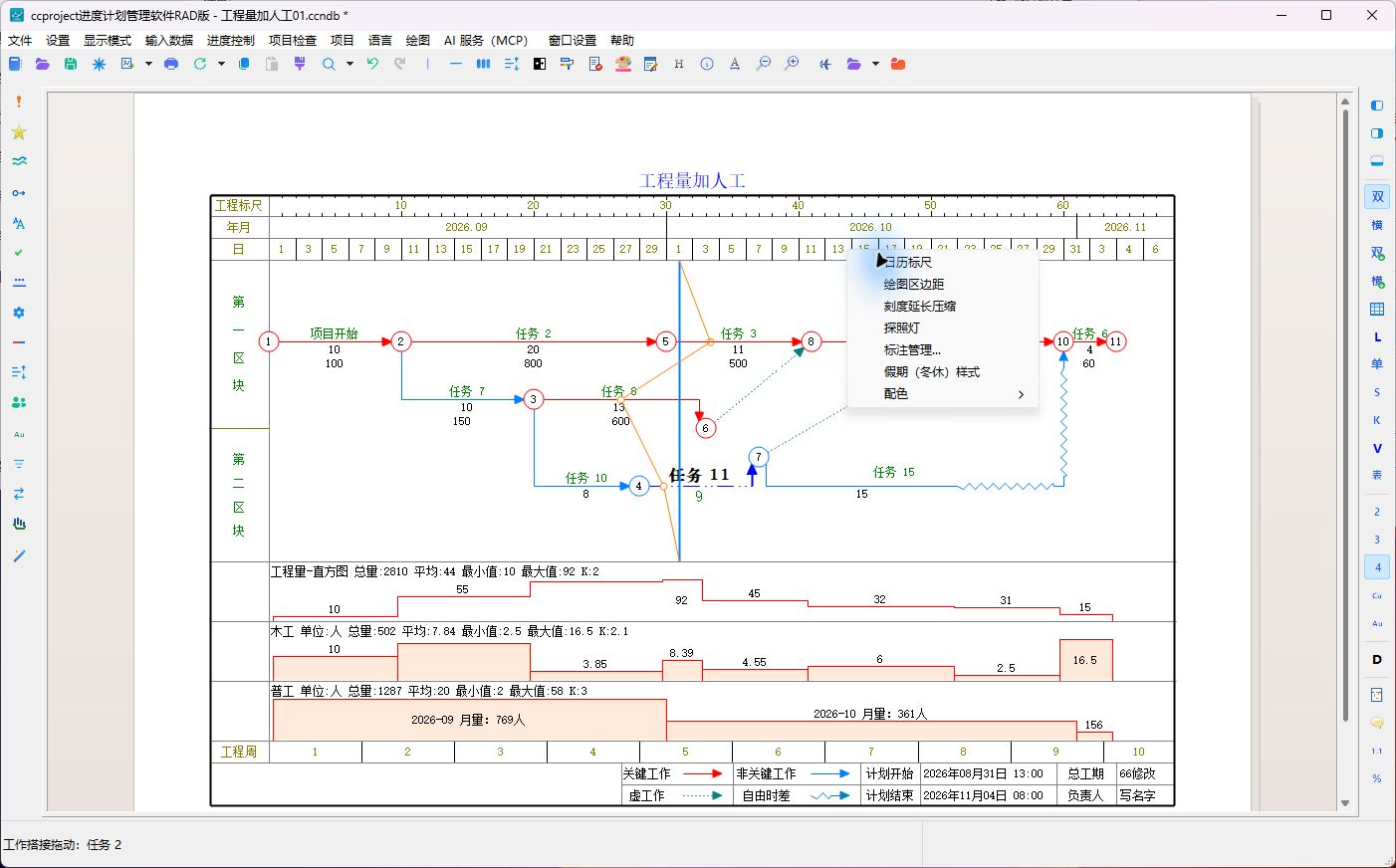Click the people/resources icon in the left sidebar
Viewport: 1396px width, 868px height.
(19, 402)
